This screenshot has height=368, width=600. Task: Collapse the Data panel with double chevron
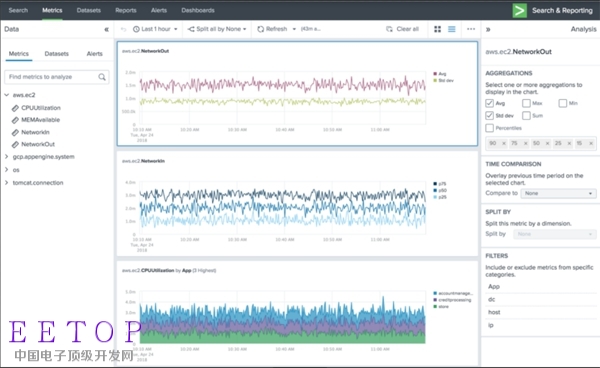[106, 29]
